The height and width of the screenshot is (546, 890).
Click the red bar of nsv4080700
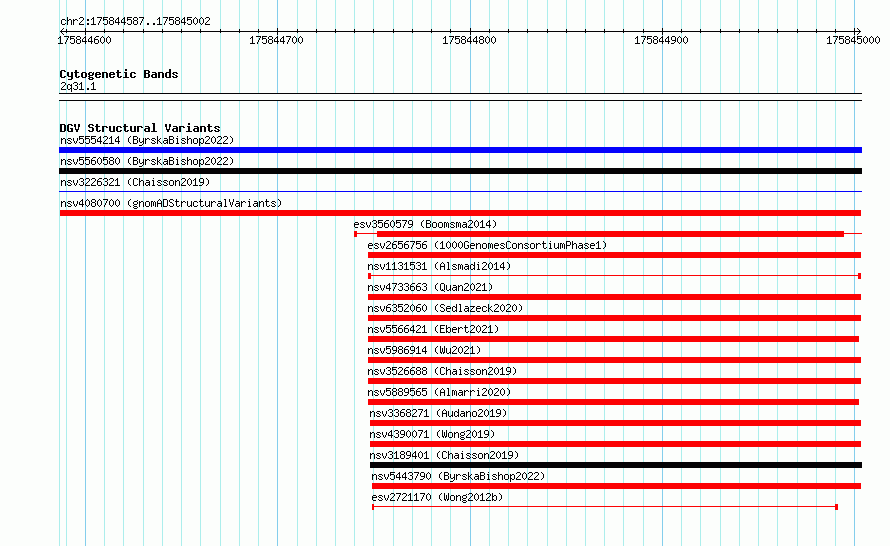[x=460, y=213]
